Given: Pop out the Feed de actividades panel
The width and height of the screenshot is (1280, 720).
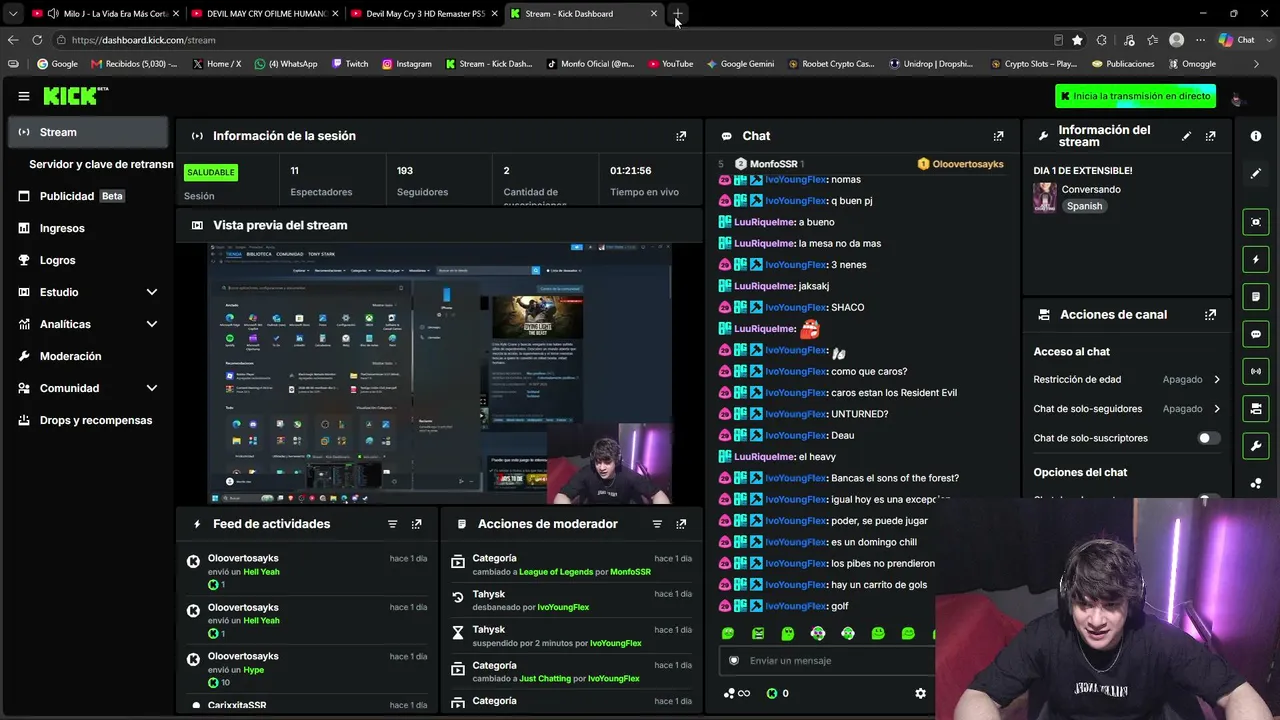Looking at the screenshot, I should pyautogui.click(x=416, y=524).
